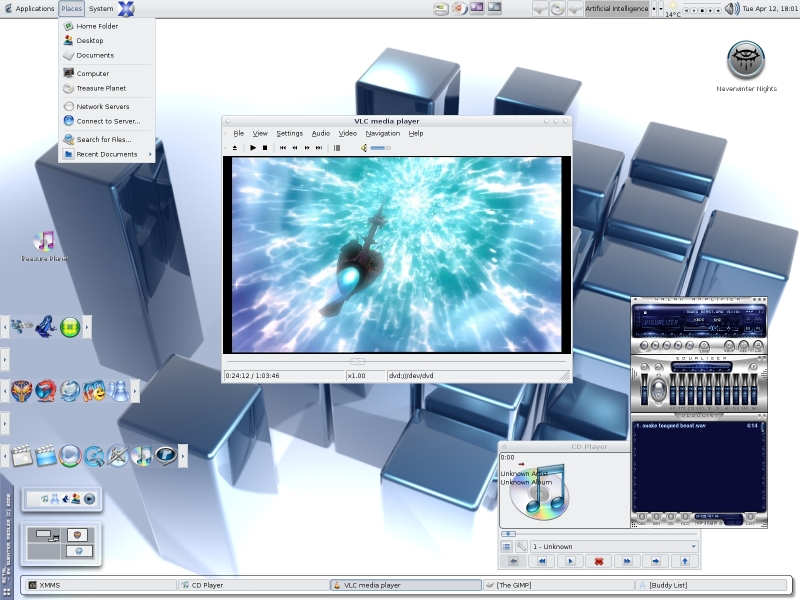Open the VLC playlist toolbar icon
The height and width of the screenshot is (600, 800).
pyautogui.click(x=337, y=148)
